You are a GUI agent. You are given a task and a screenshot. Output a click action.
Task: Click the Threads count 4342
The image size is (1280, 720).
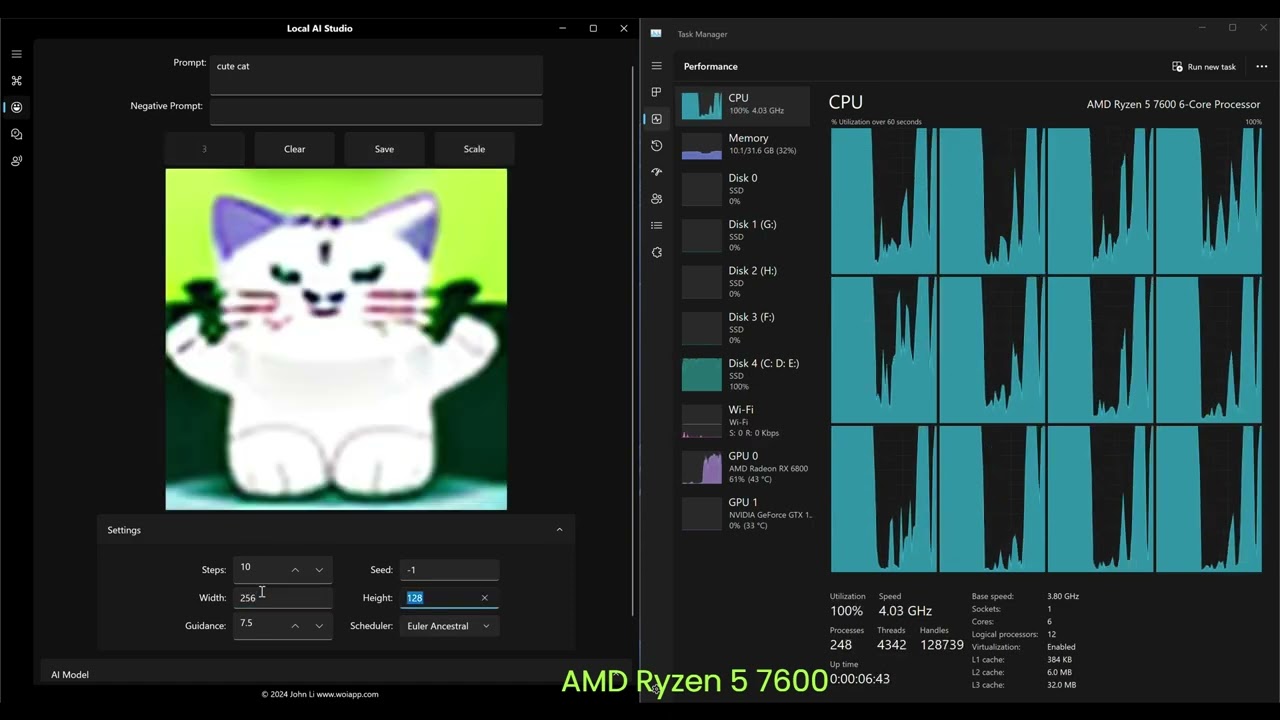coord(891,645)
